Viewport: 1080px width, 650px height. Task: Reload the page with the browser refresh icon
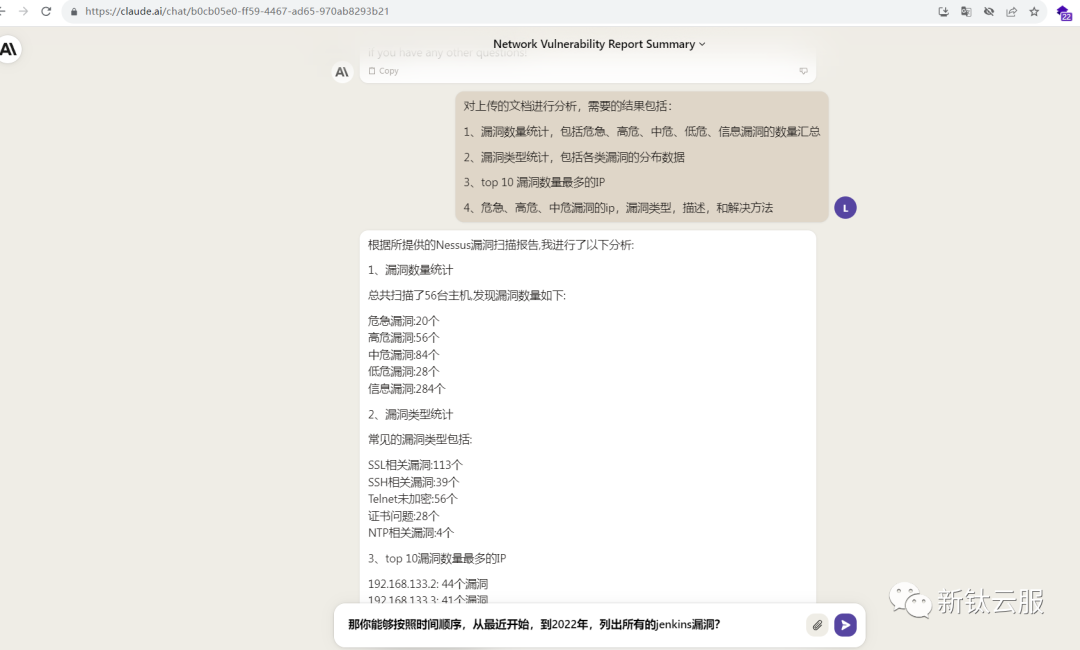pyautogui.click(x=46, y=12)
